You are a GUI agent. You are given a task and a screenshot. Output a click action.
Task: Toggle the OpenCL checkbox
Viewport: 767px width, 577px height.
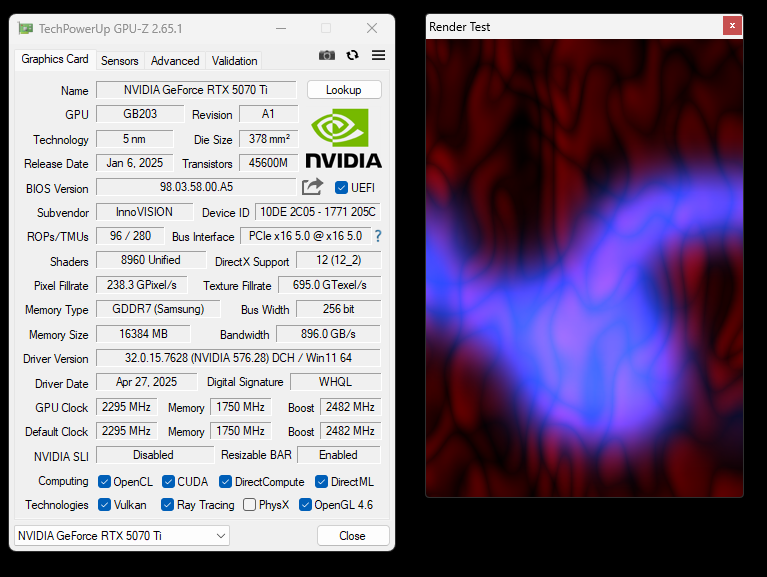(x=104, y=482)
